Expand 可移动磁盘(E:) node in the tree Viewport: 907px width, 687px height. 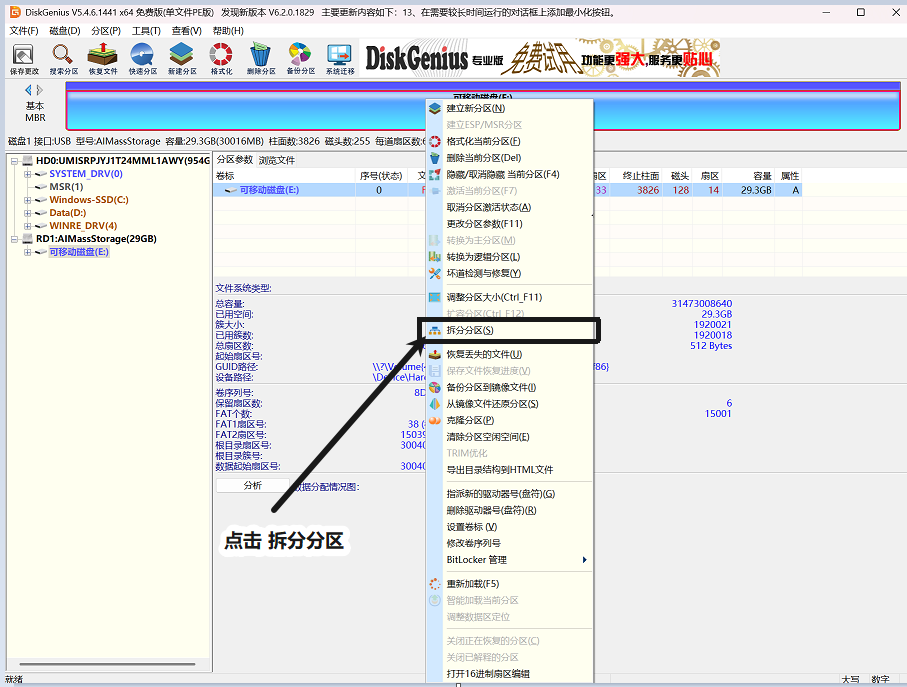click(x=27, y=252)
